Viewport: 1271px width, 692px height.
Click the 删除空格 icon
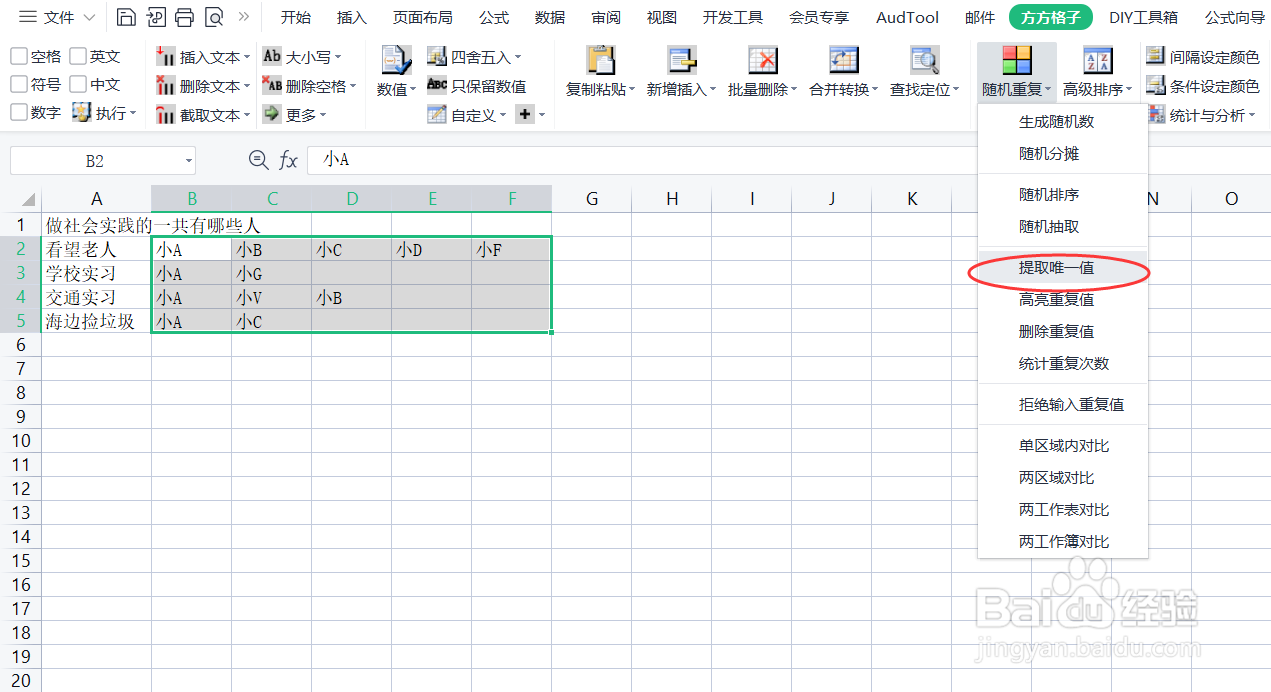coord(271,85)
